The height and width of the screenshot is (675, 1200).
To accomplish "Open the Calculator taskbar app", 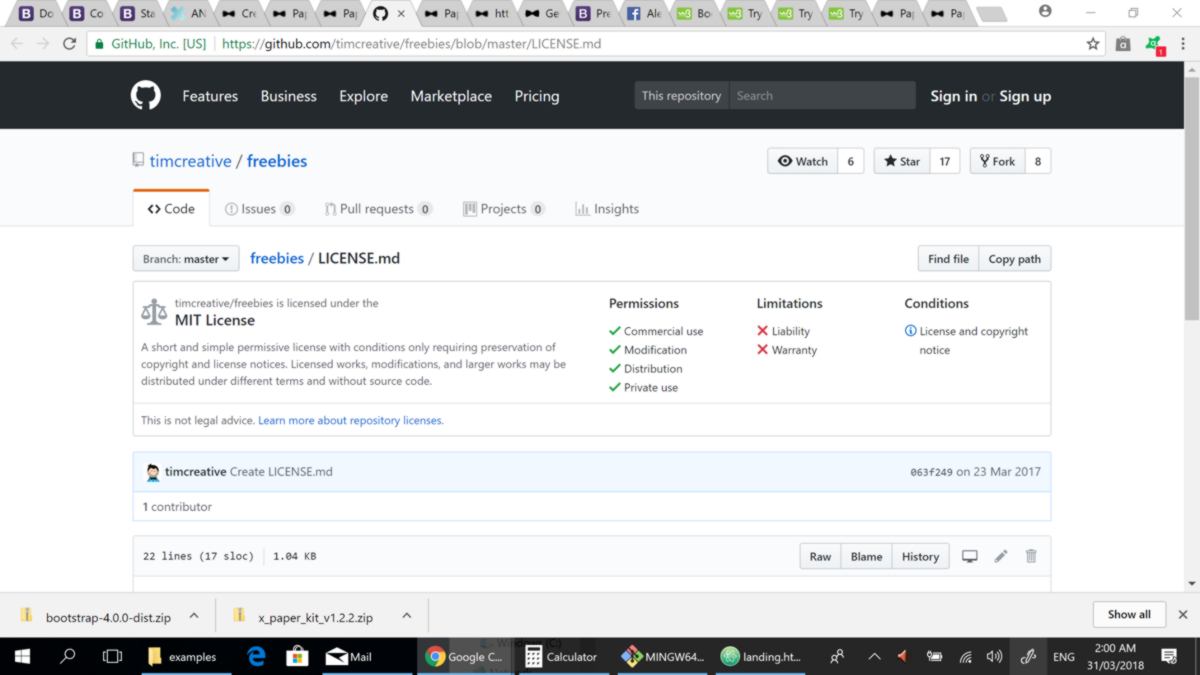I will point(560,656).
